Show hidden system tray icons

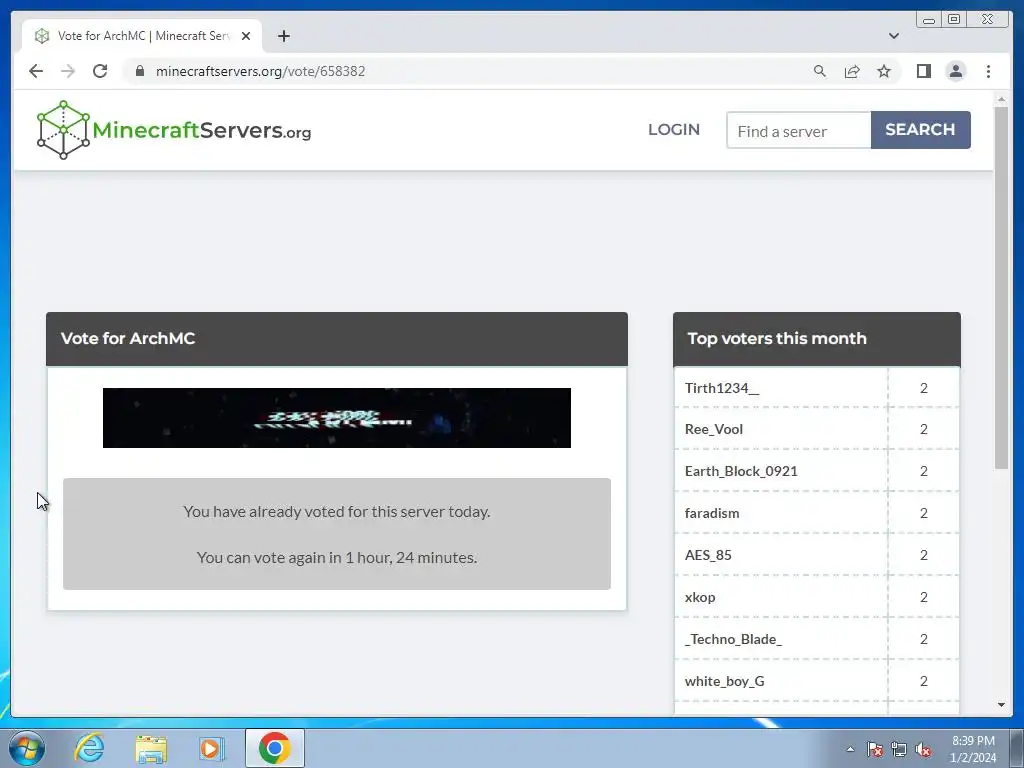click(x=850, y=749)
